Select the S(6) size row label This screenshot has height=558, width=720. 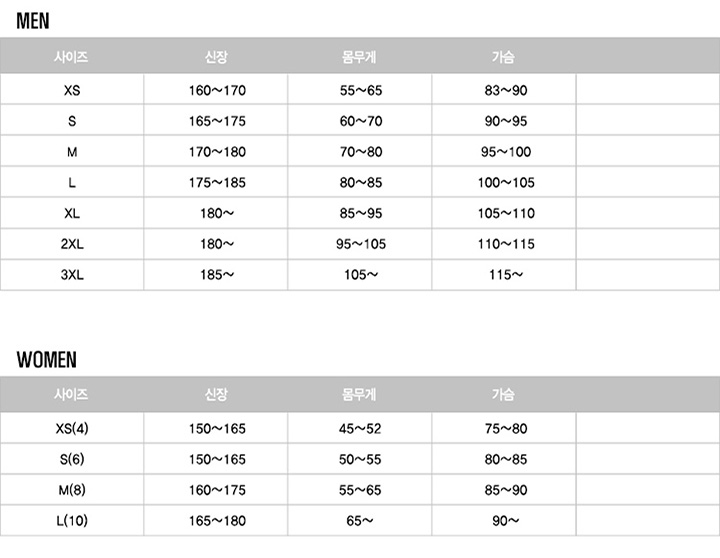tap(72, 459)
